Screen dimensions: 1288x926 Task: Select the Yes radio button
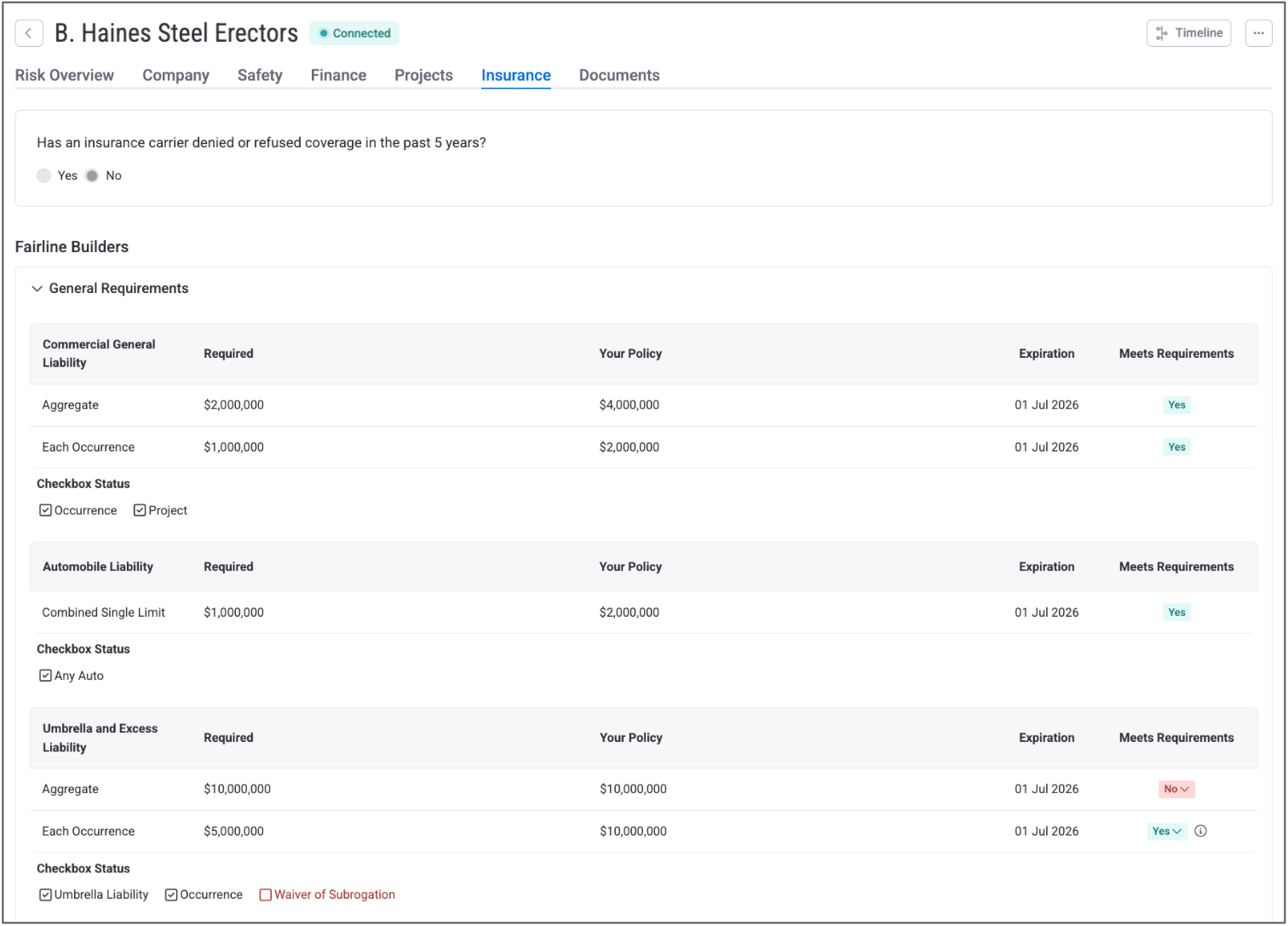click(44, 175)
